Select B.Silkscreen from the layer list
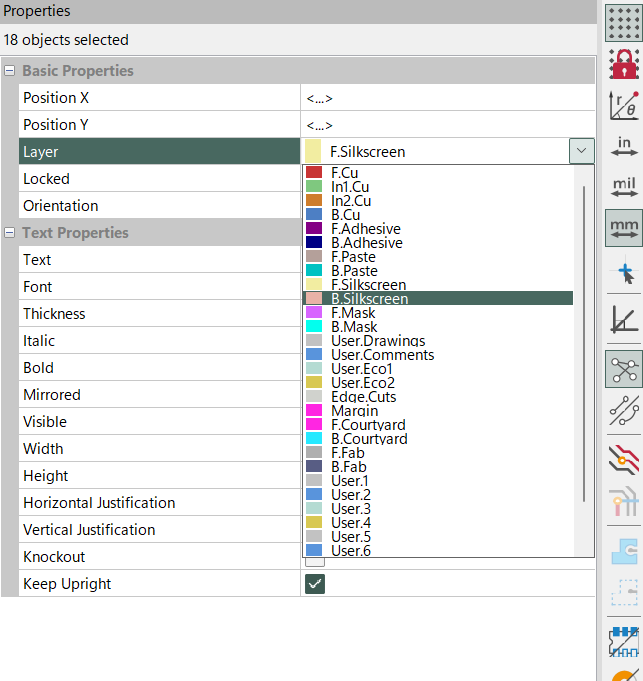The width and height of the screenshot is (643, 681). [x=369, y=298]
